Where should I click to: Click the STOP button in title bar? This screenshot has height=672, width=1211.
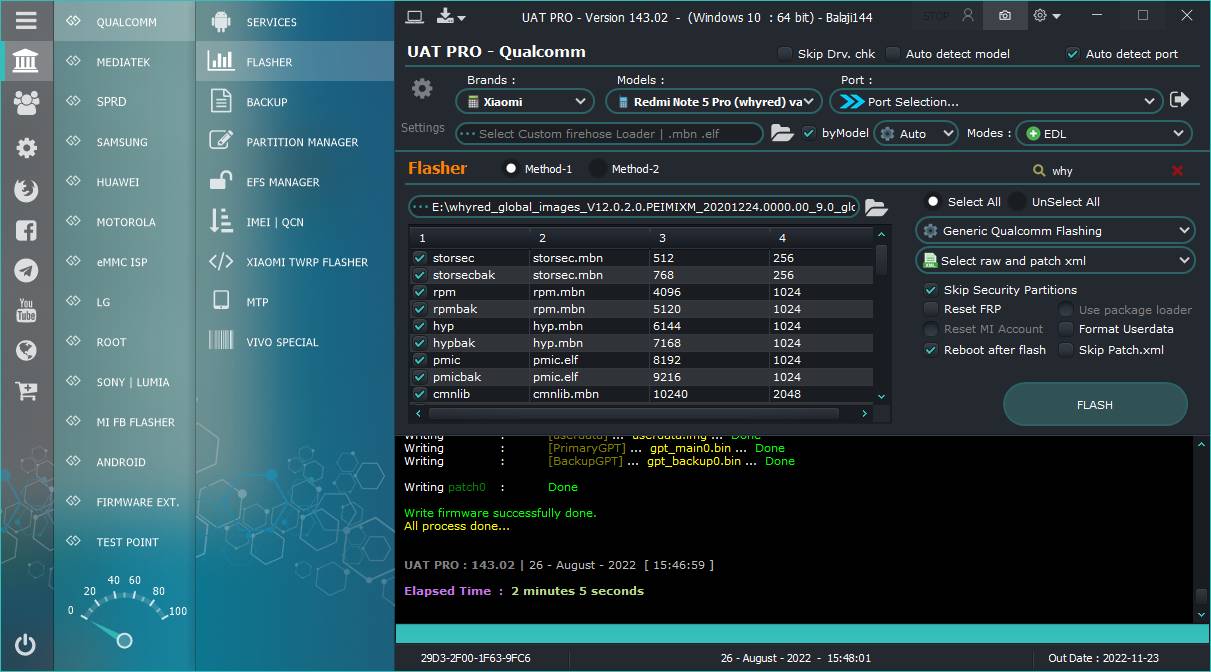pyautogui.click(x=937, y=16)
